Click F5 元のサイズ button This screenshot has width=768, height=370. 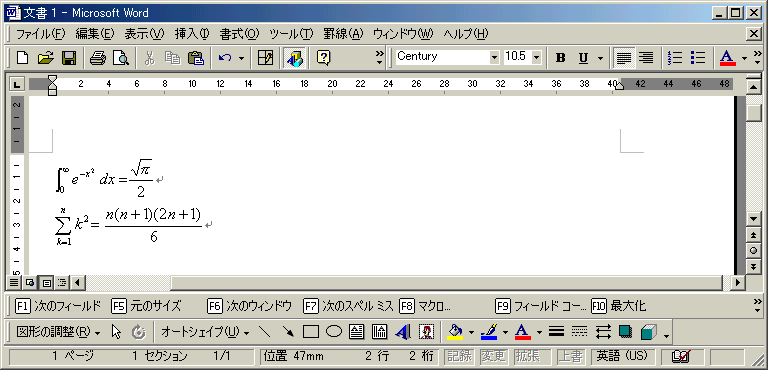(x=146, y=306)
